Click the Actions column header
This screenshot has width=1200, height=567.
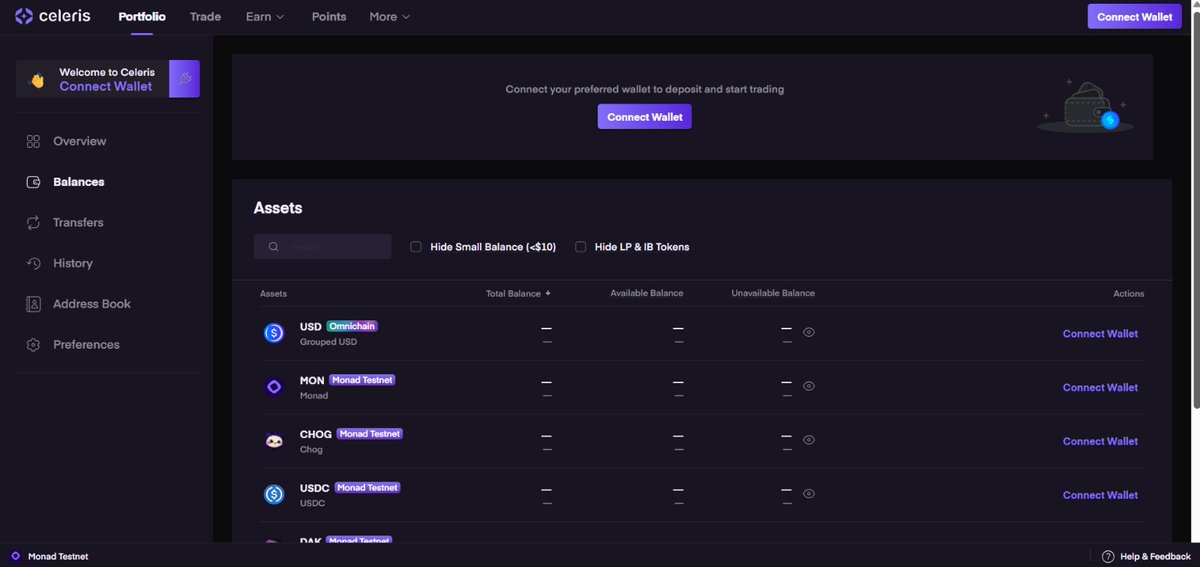pyautogui.click(x=1129, y=293)
